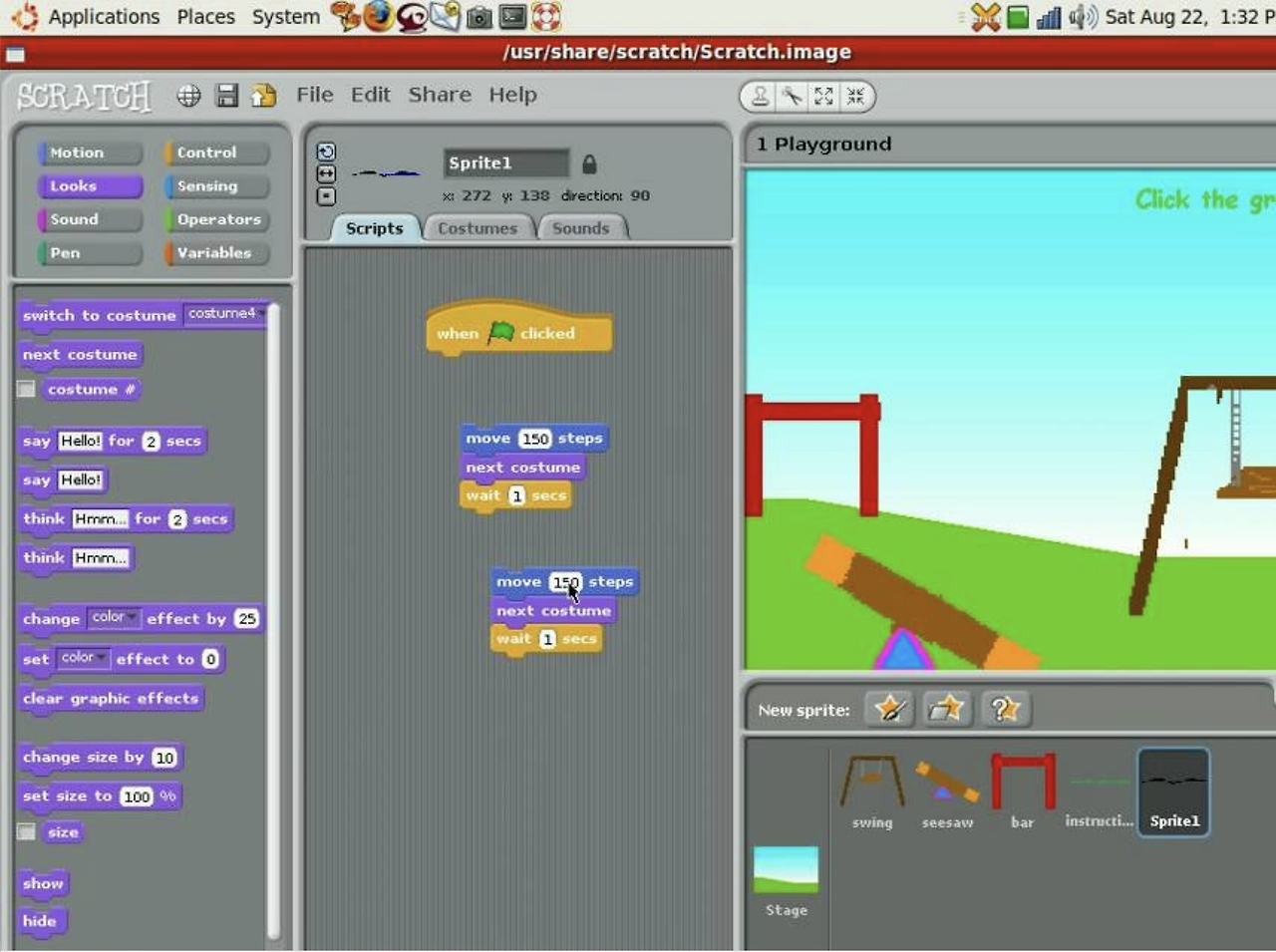Switch palette to the Motion category

tap(90, 153)
